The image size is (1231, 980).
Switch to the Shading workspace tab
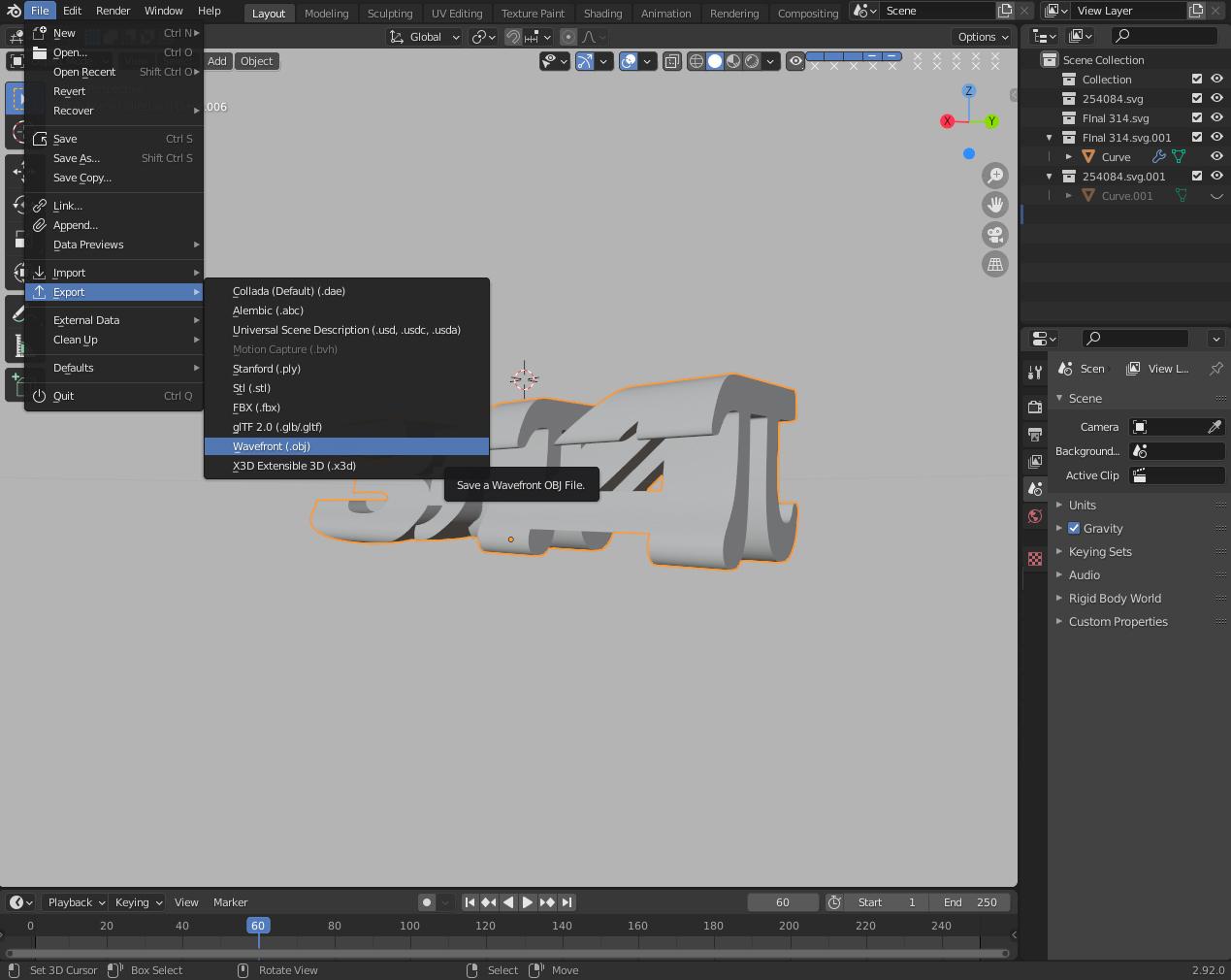tap(602, 13)
